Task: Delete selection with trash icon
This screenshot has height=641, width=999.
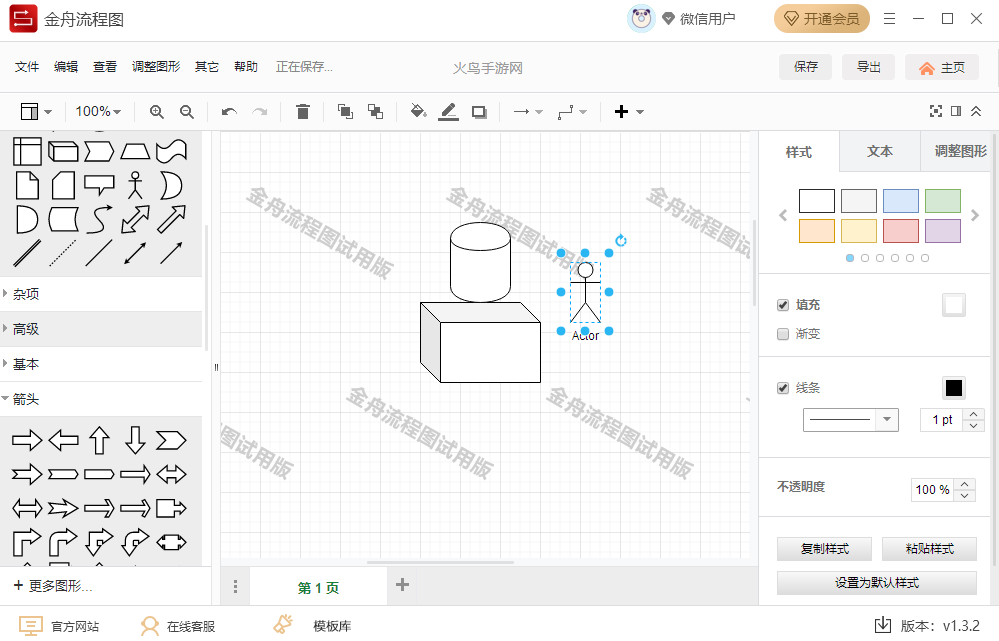Action: point(303,112)
